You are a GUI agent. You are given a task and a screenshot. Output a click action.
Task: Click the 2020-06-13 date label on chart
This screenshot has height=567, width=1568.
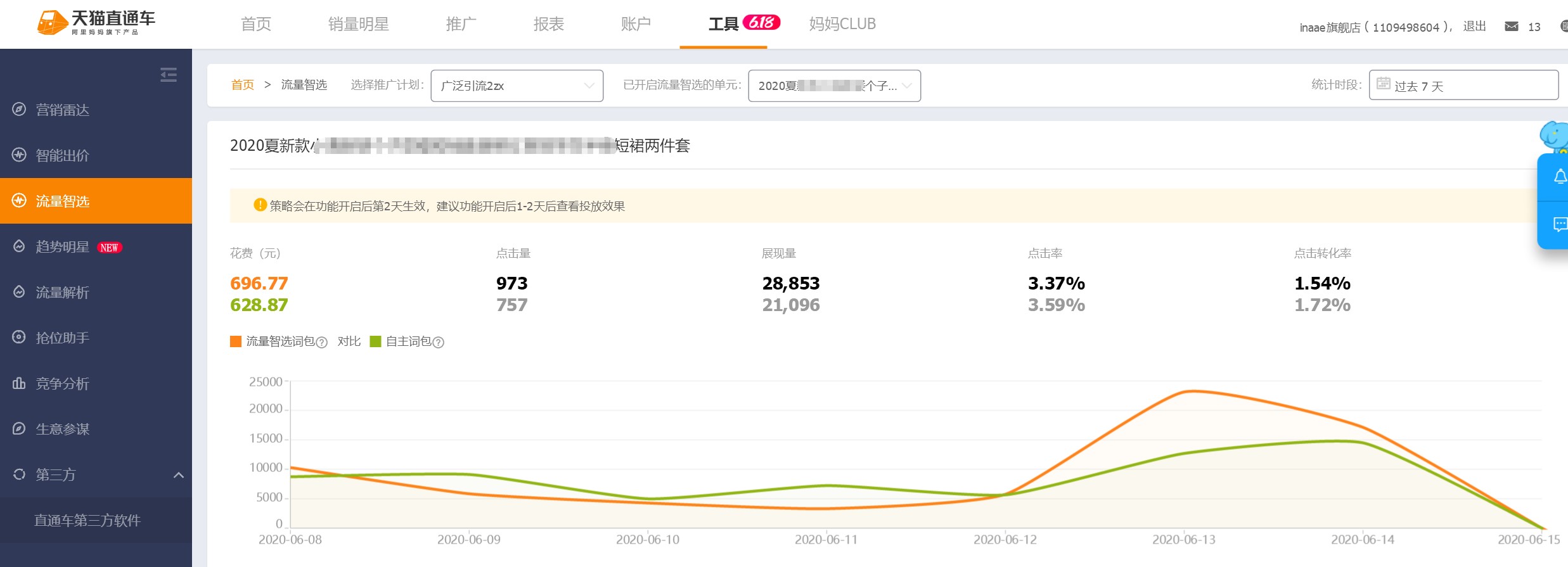(1184, 540)
